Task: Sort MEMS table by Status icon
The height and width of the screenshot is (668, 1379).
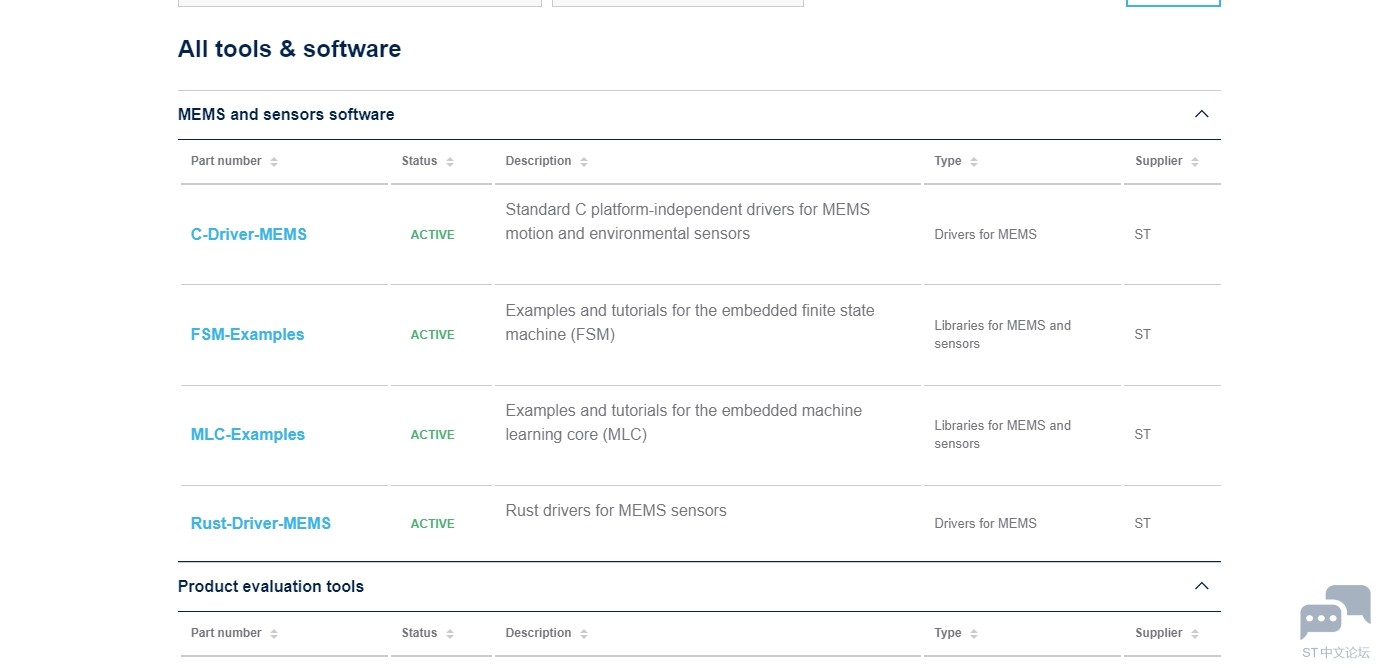Action: (450, 162)
